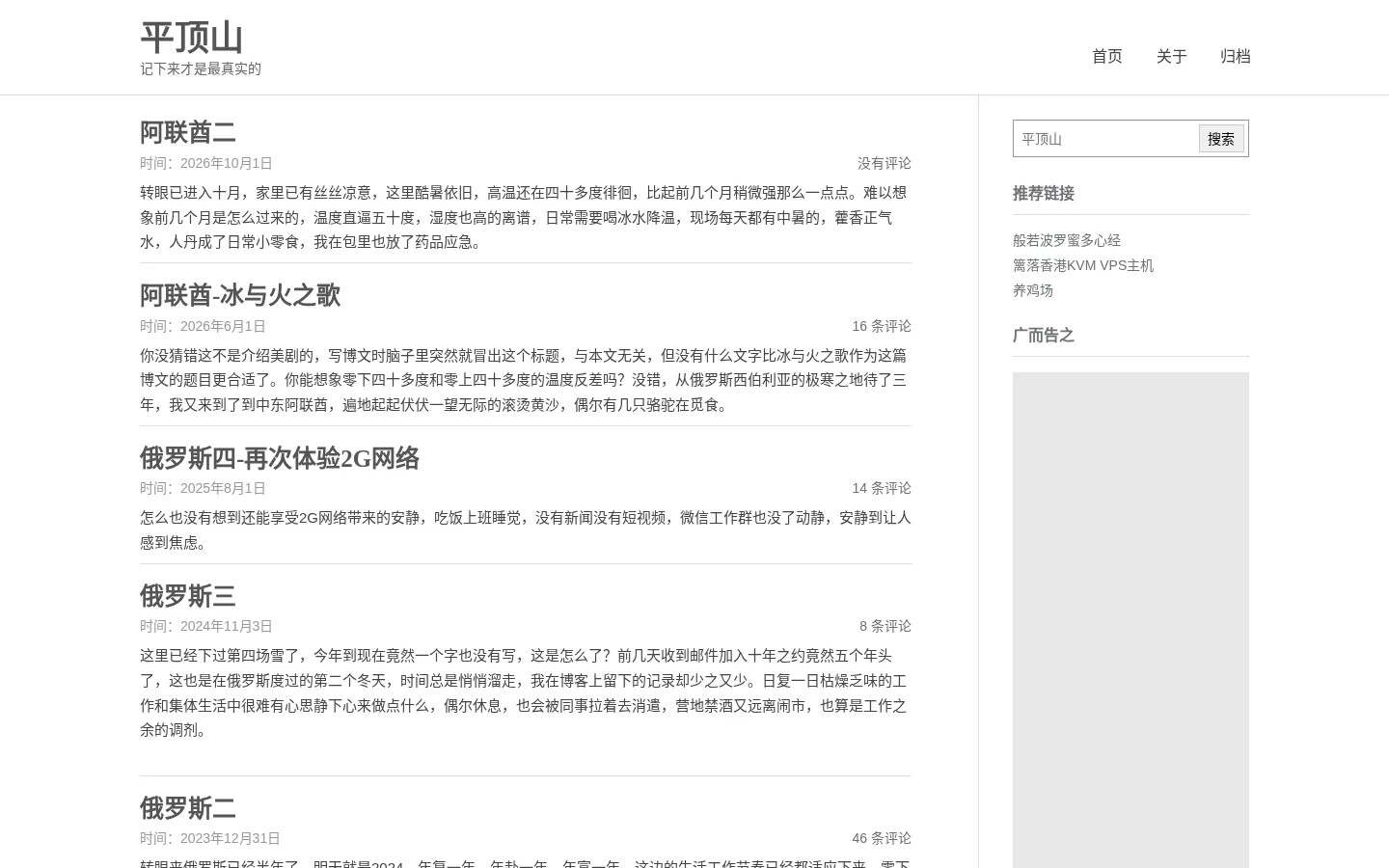Open the 关于 page

pos(1171,56)
